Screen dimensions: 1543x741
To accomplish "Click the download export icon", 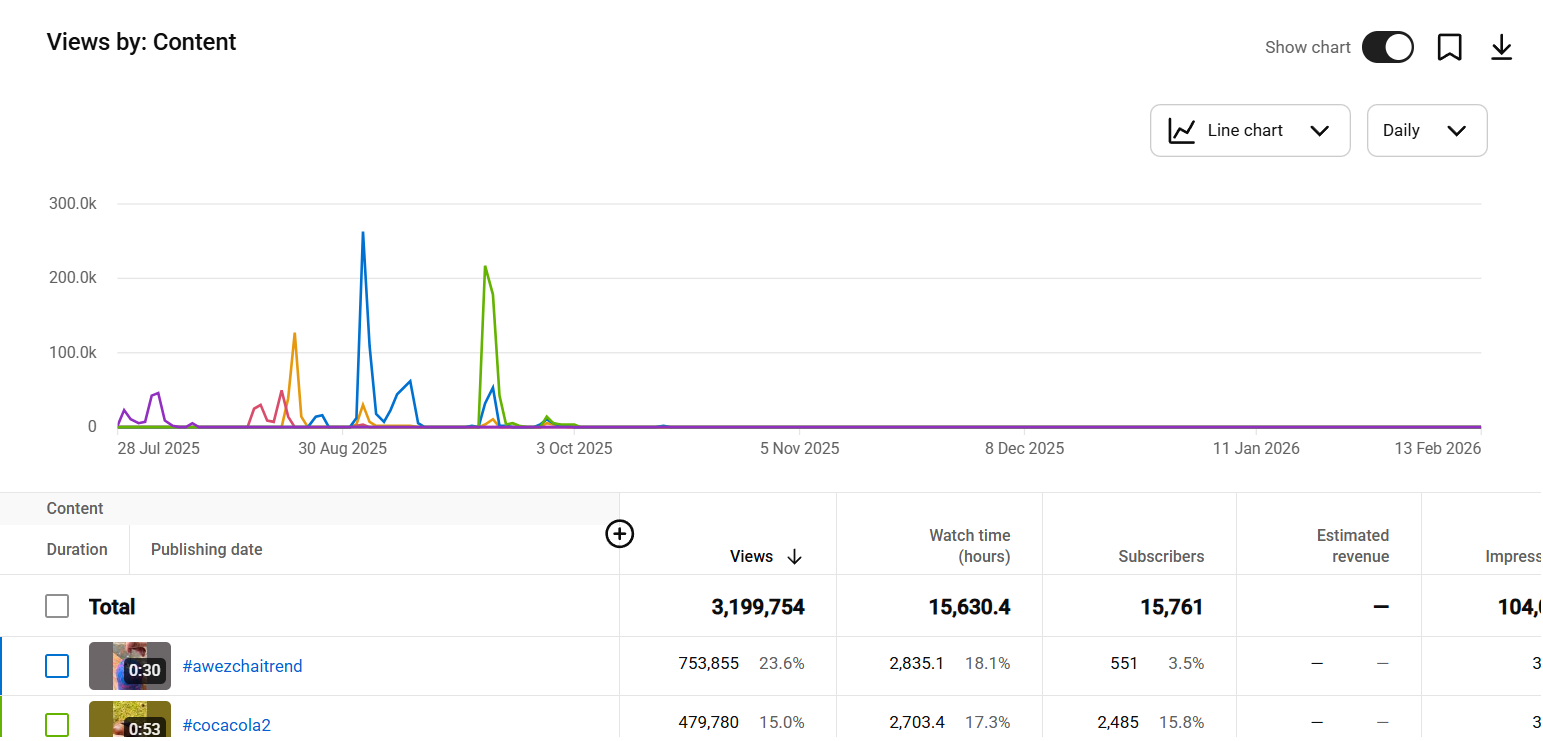I will [x=1501, y=47].
